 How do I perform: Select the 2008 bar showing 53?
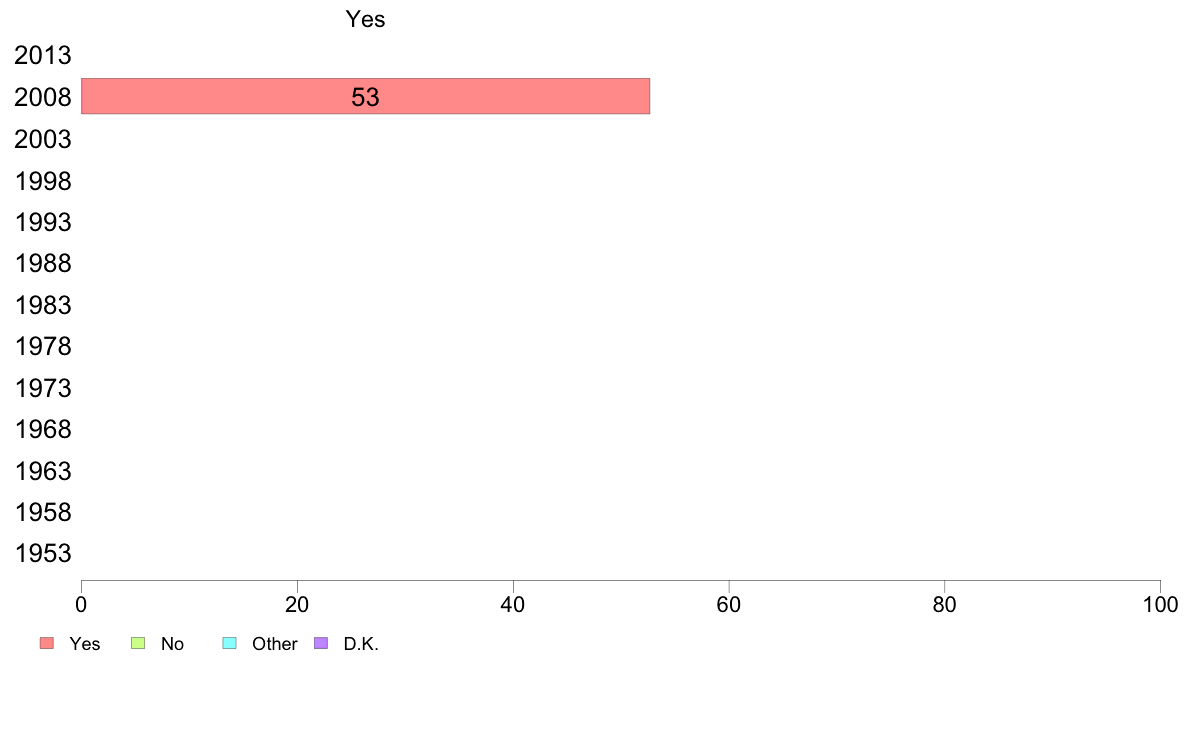pos(365,96)
